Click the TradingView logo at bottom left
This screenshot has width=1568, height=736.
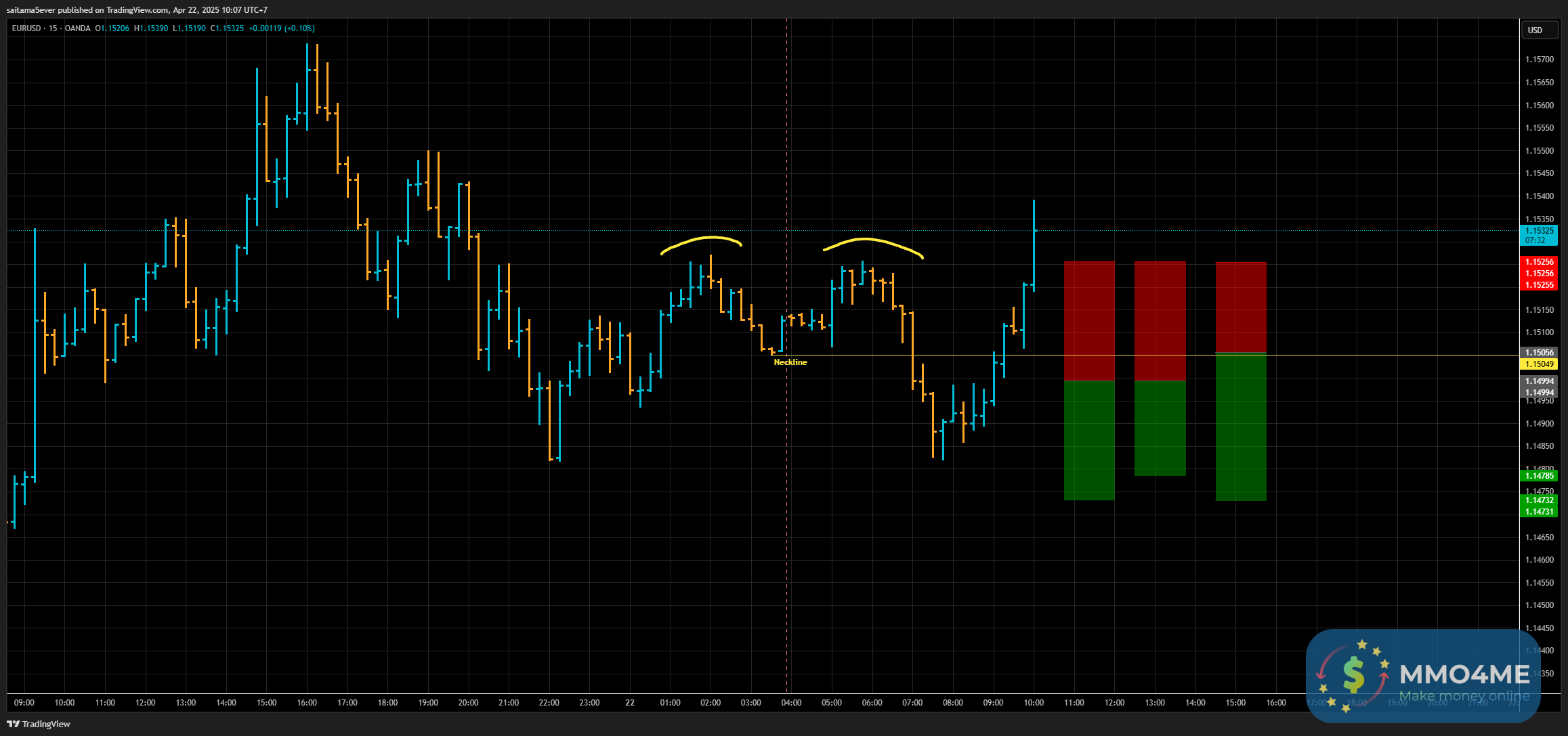[x=39, y=724]
